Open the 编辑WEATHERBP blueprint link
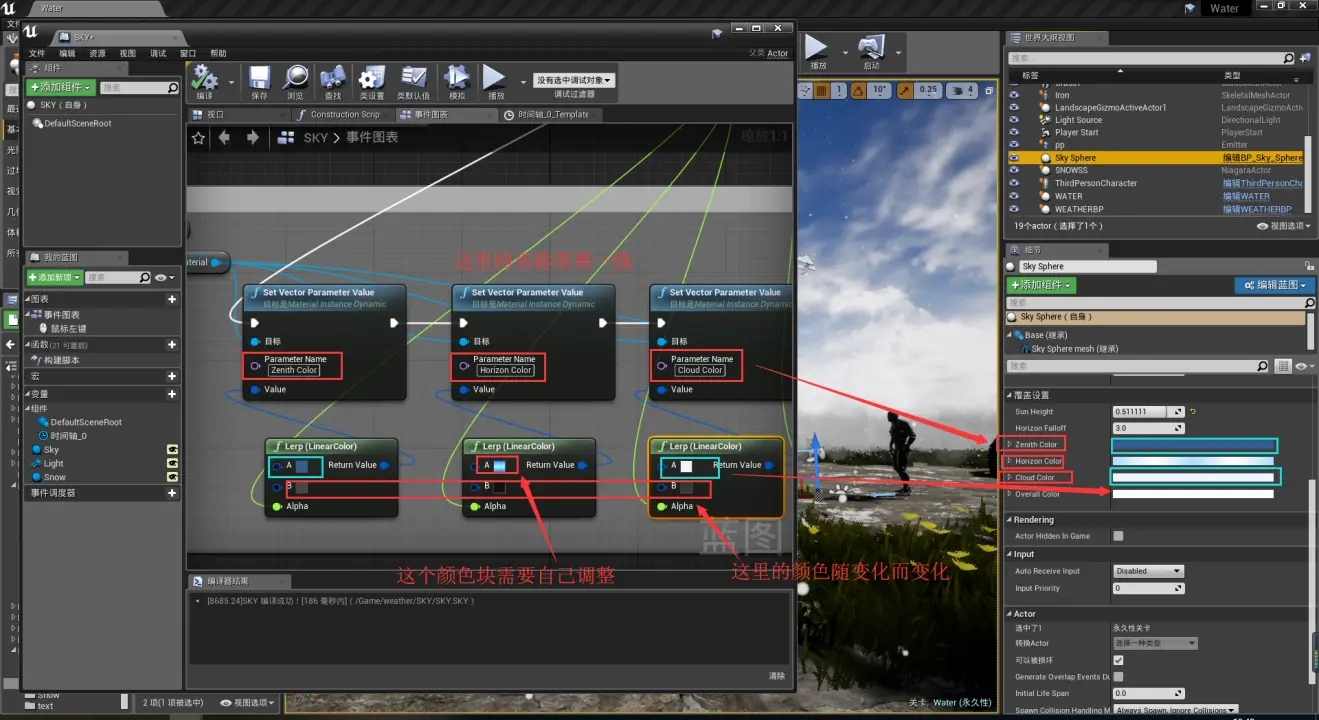The height and width of the screenshot is (720, 1319). pyautogui.click(x=1257, y=209)
